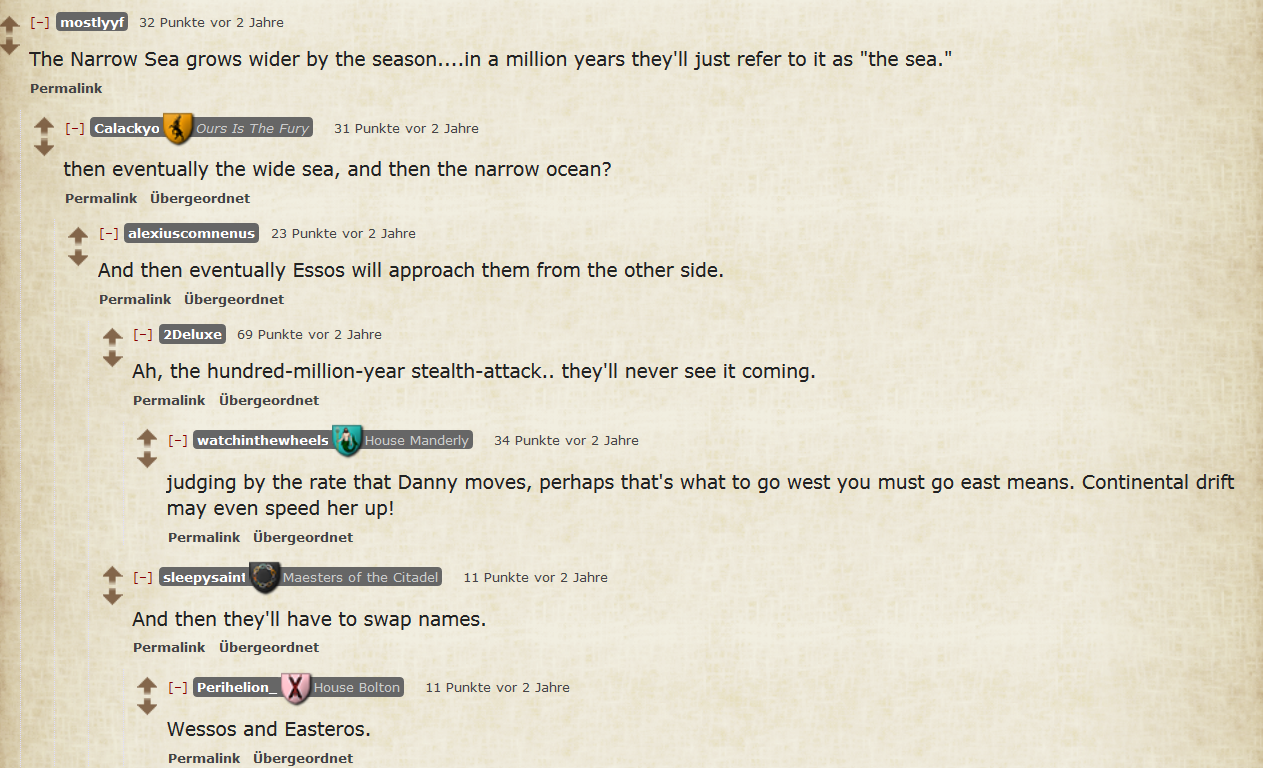
Task: Click Calackyo's Baratheon stag flair shield
Action: (x=177, y=128)
